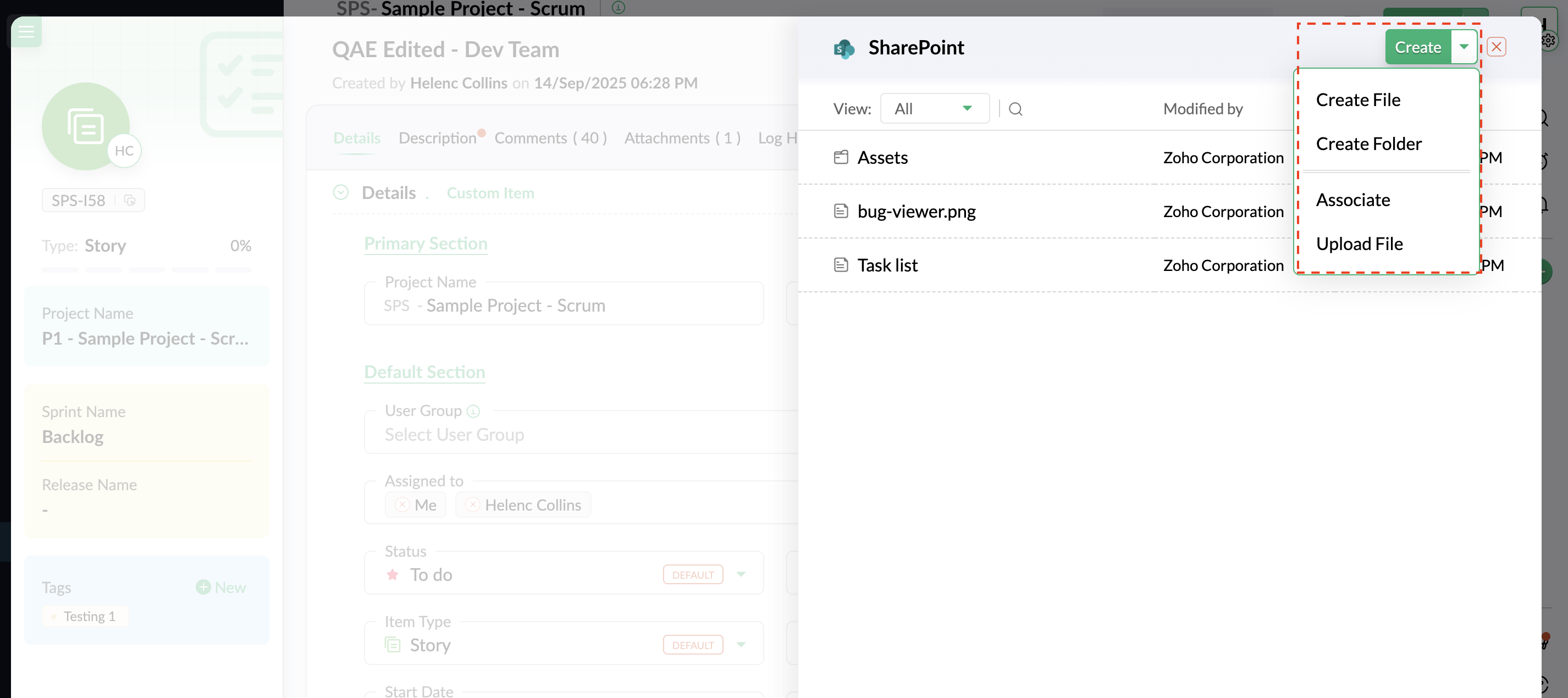Copy the SPS-I58 item ID icon
The height and width of the screenshot is (698, 1568).
coord(130,200)
